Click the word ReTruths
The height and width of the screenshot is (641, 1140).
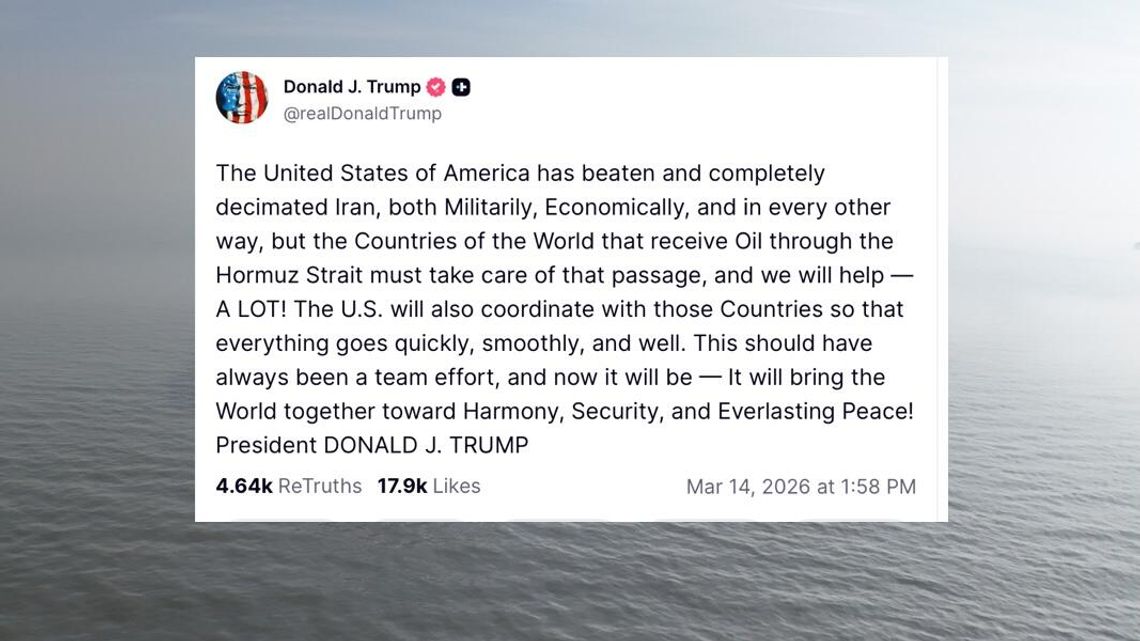point(320,486)
